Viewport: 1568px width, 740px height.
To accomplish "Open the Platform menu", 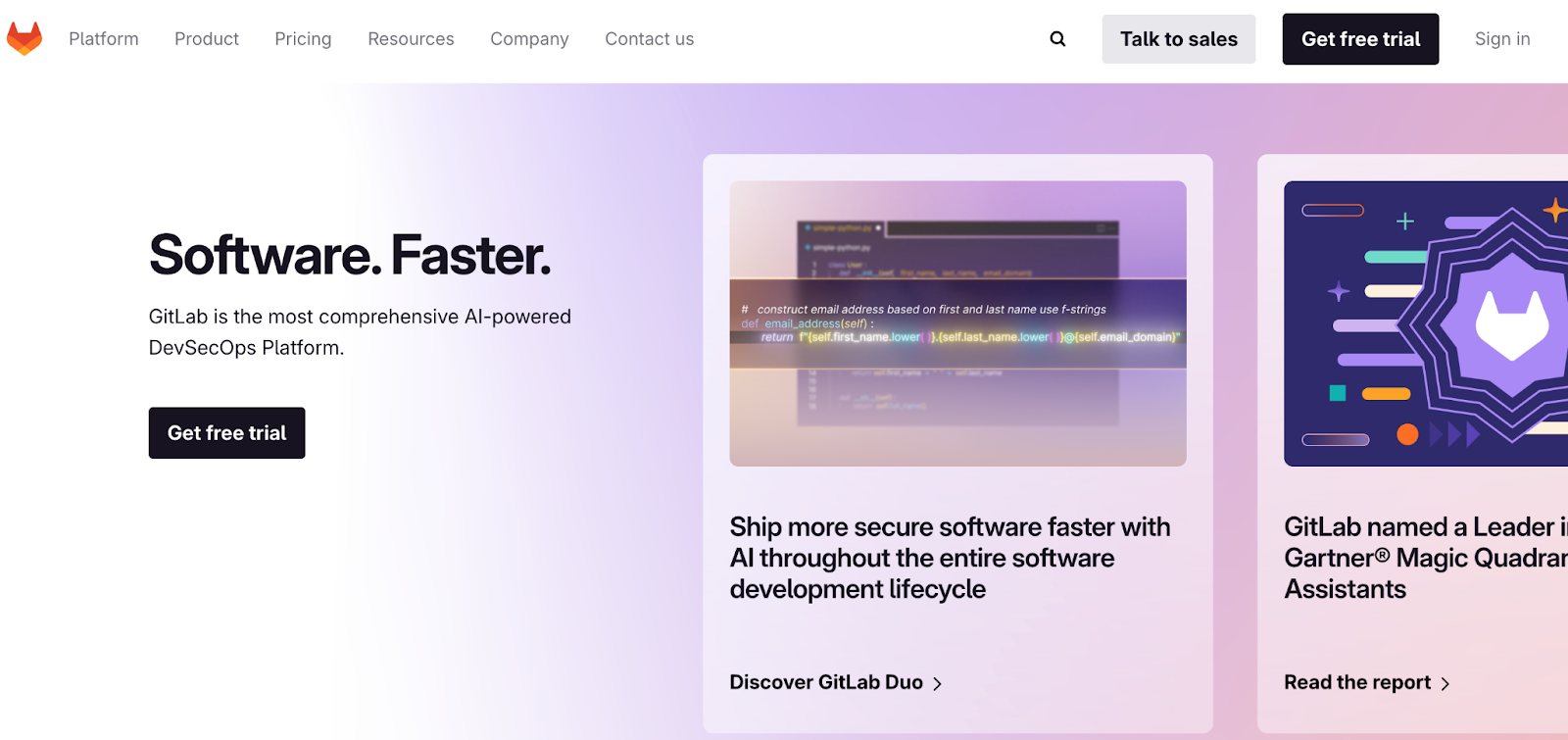I will (x=104, y=39).
